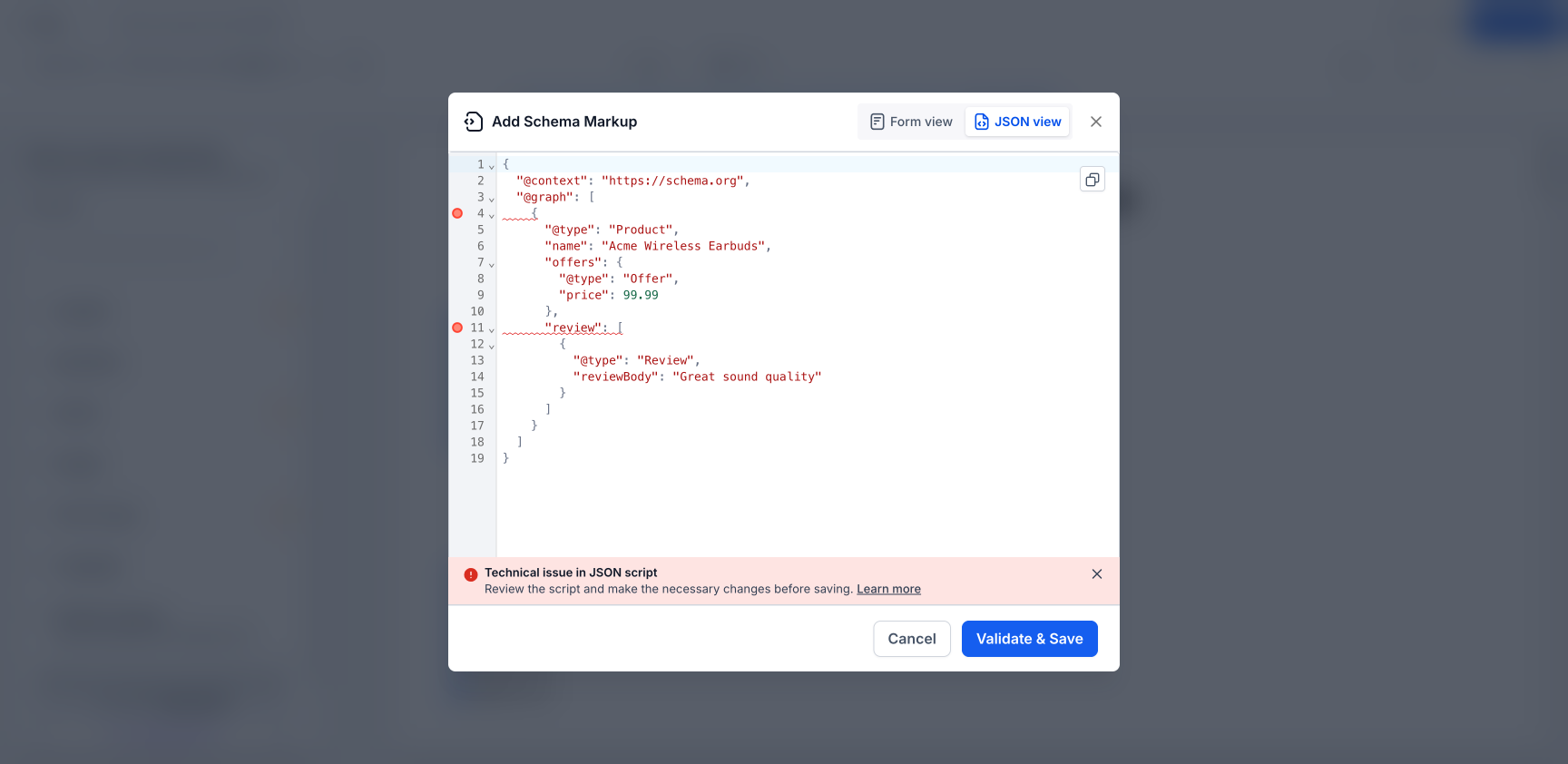Collapse the review fold at line 11
The height and width of the screenshot is (764, 1568).
tap(492, 329)
